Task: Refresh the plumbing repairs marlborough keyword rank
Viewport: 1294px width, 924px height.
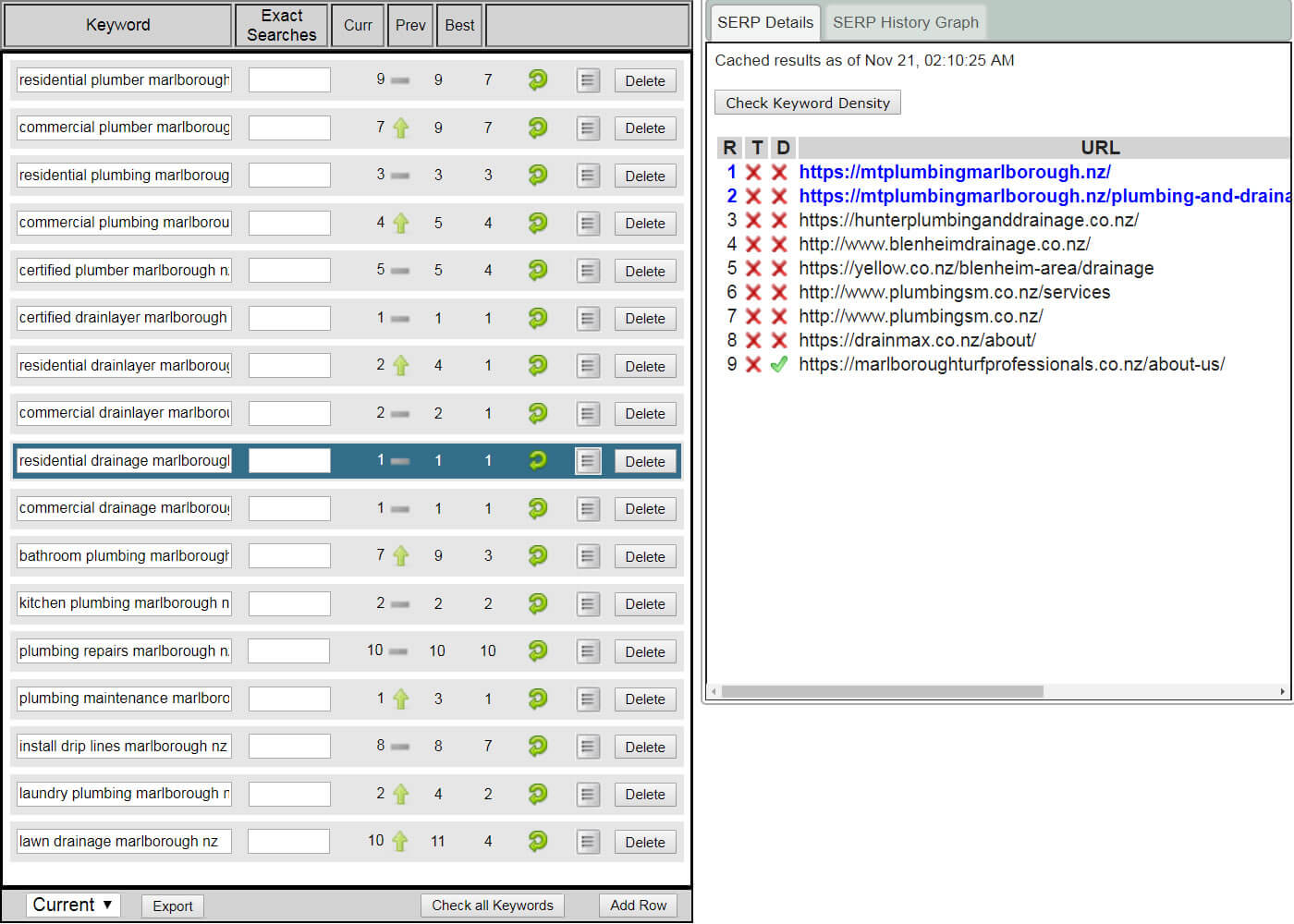Action: point(537,651)
